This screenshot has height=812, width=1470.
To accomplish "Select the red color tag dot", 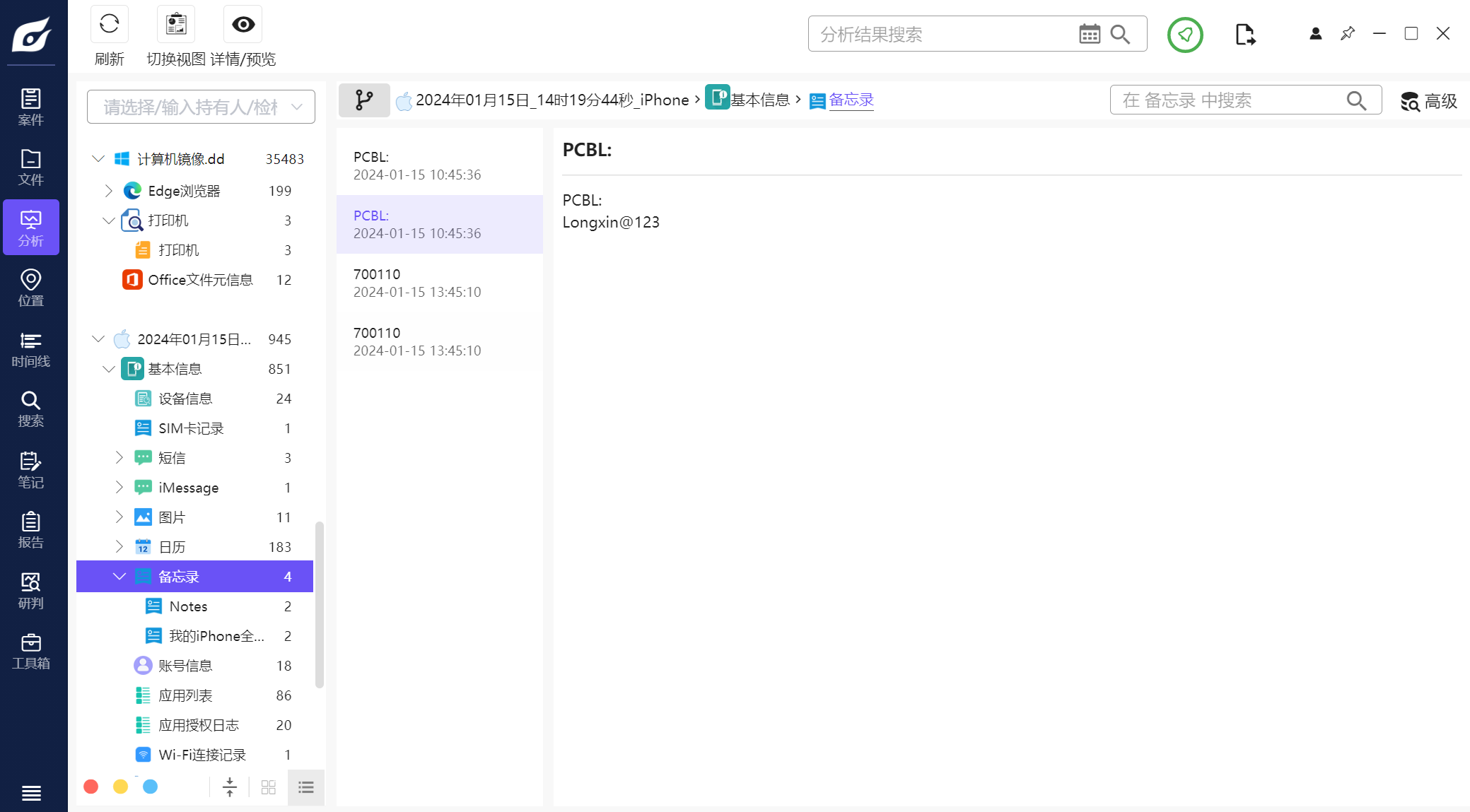I will pyautogui.click(x=91, y=787).
